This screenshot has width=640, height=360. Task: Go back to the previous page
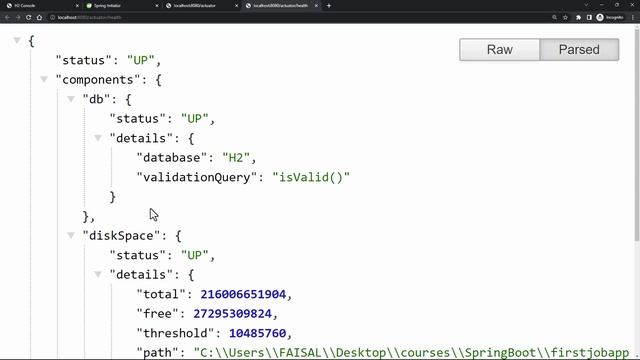click(x=7, y=18)
